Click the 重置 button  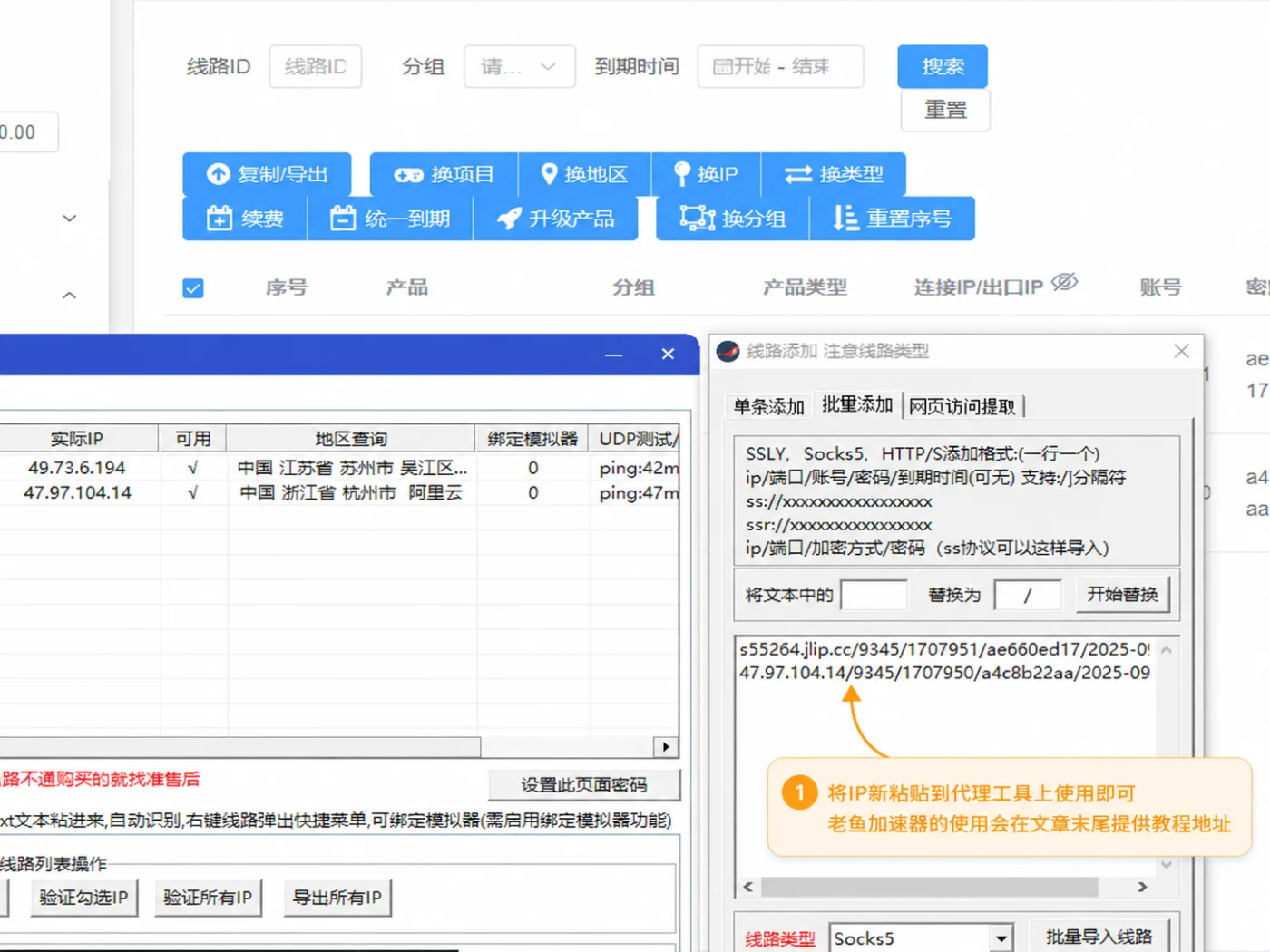click(945, 110)
